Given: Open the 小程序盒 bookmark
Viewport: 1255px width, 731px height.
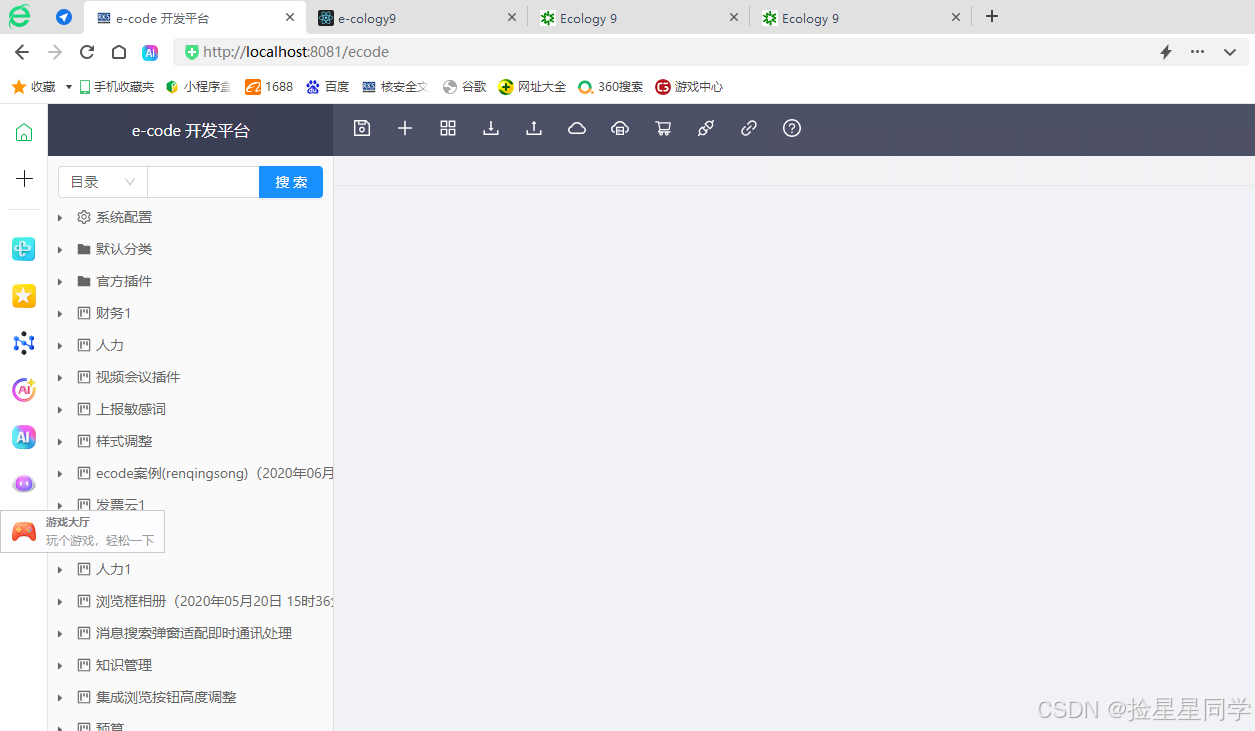Looking at the screenshot, I should pyautogui.click(x=198, y=87).
